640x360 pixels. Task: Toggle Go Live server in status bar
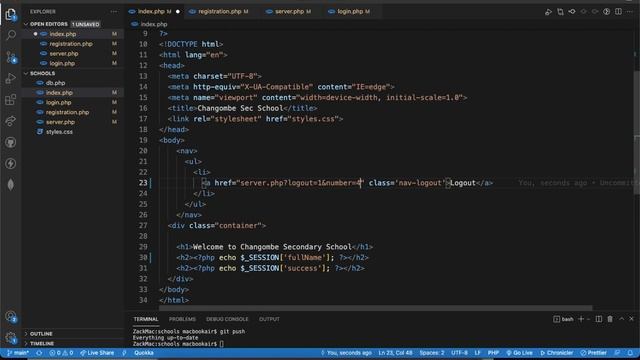(x=519, y=353)
